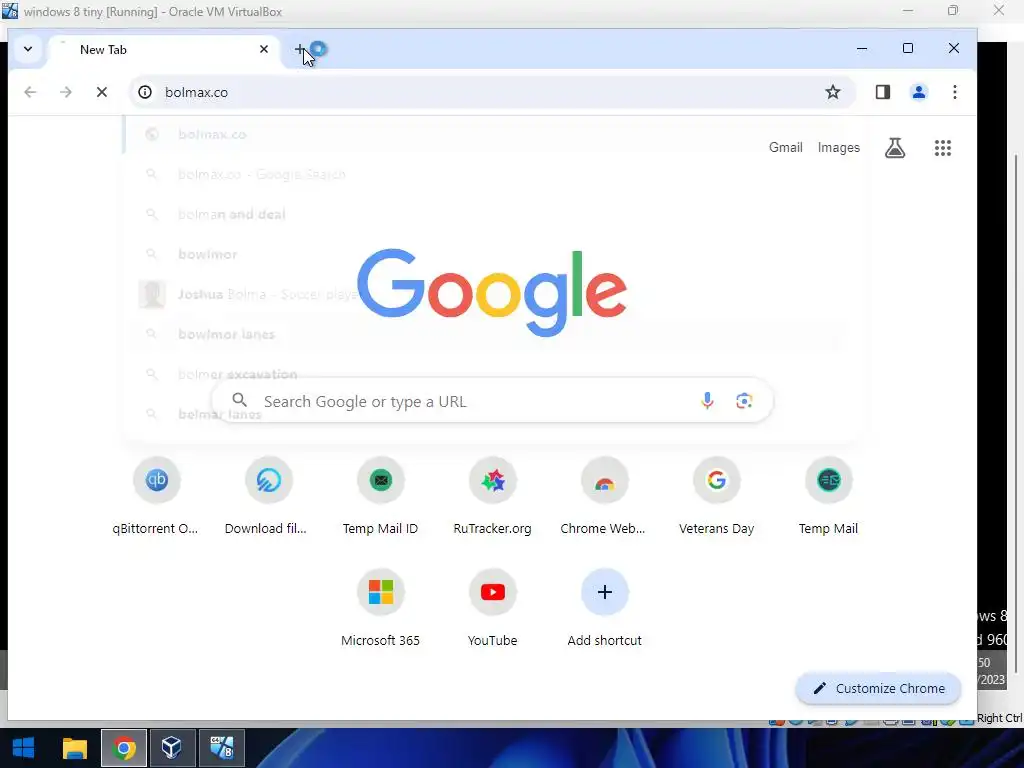1024x768 pixels.
Task: Open Google Search Labs flask icon
Action: tap(895, 148)
